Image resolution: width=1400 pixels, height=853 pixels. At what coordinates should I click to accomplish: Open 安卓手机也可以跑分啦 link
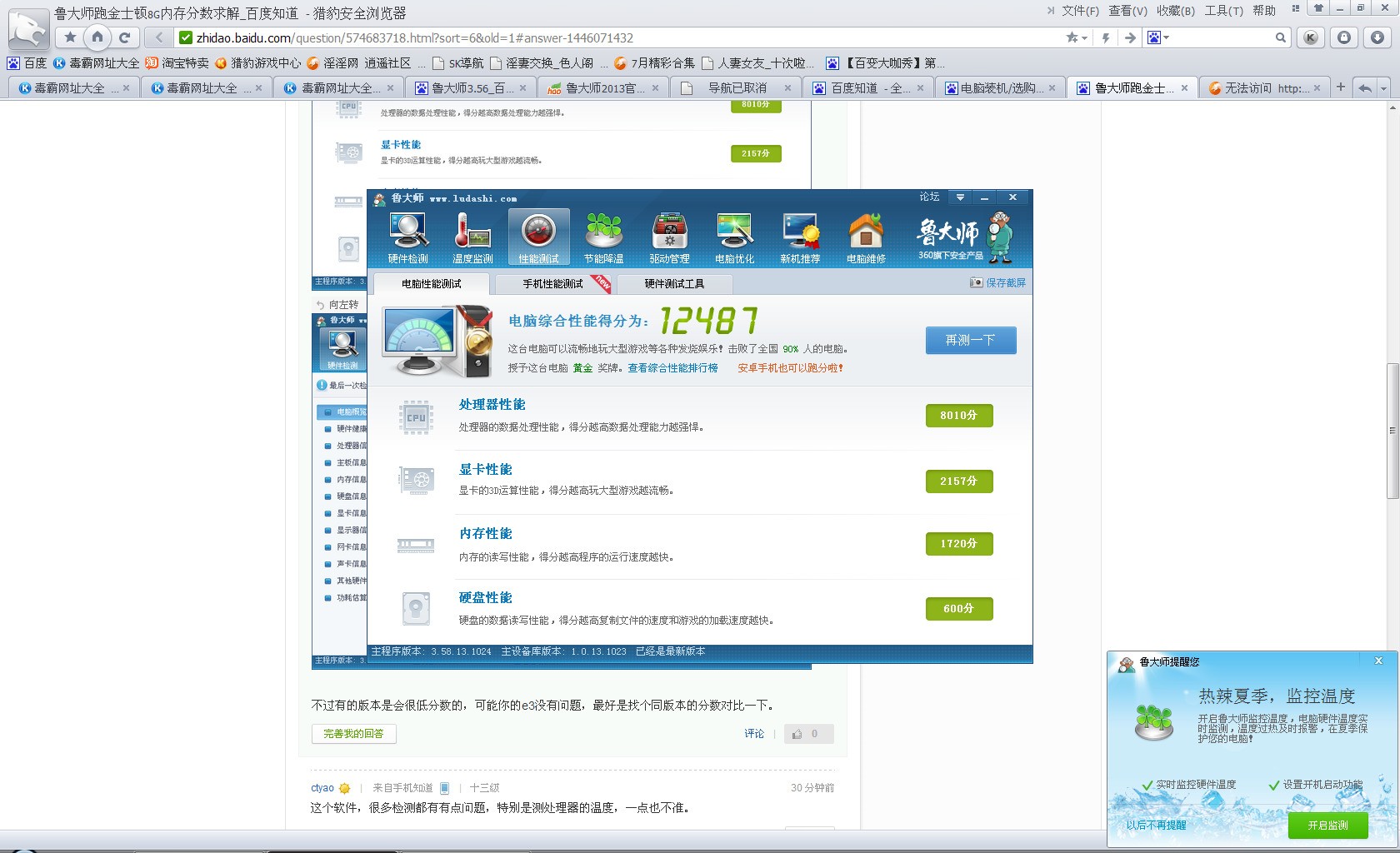pos(790,368)
